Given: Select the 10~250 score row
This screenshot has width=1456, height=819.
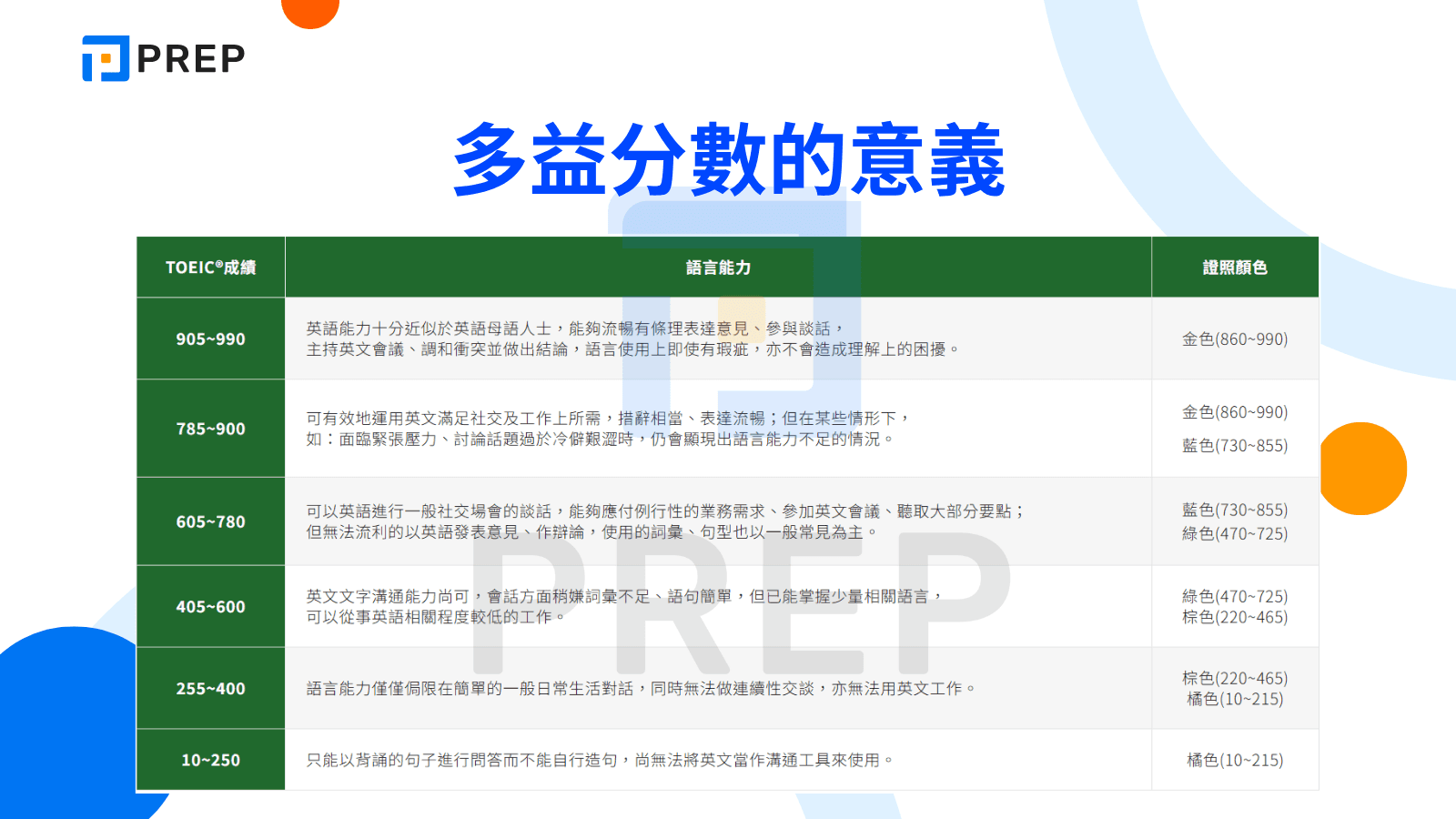Looking at the screenshot, I should 209,760.
